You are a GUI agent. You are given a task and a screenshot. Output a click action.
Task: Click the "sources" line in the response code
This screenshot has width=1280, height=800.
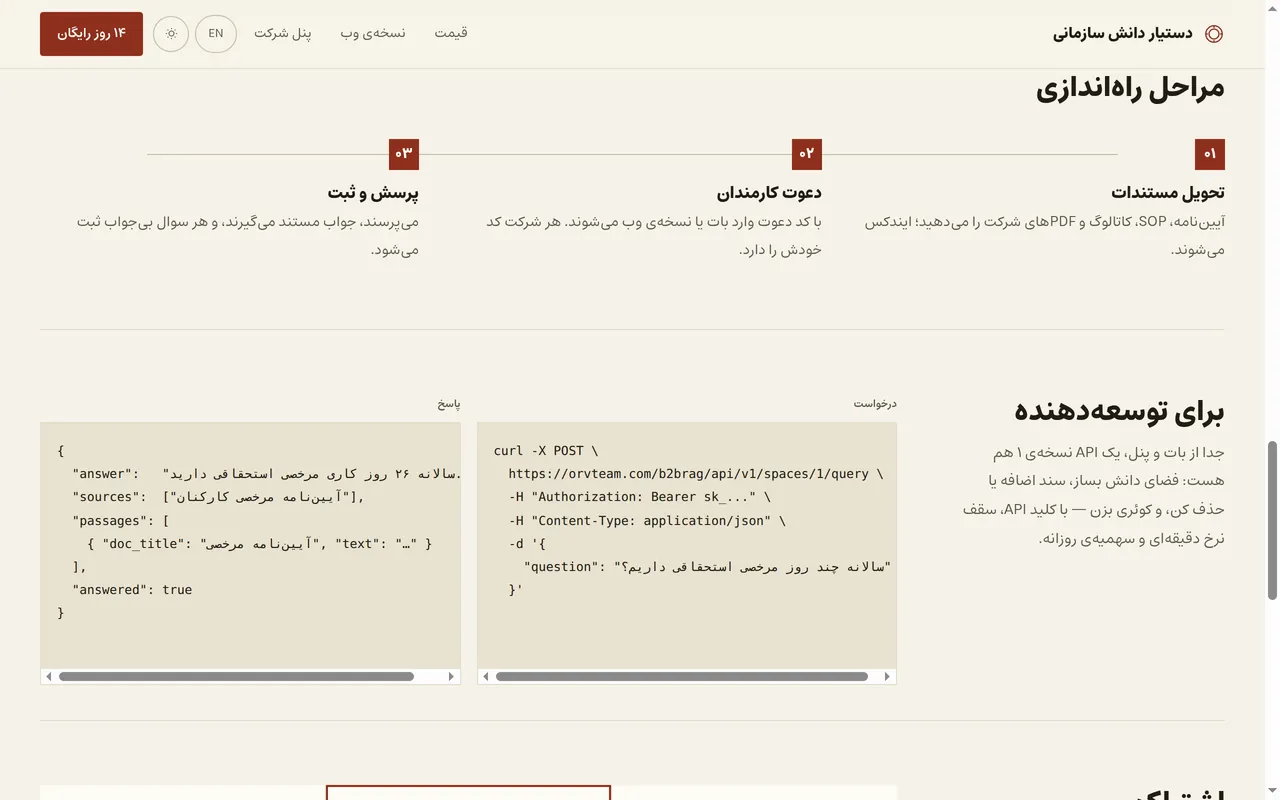point(218,497)
